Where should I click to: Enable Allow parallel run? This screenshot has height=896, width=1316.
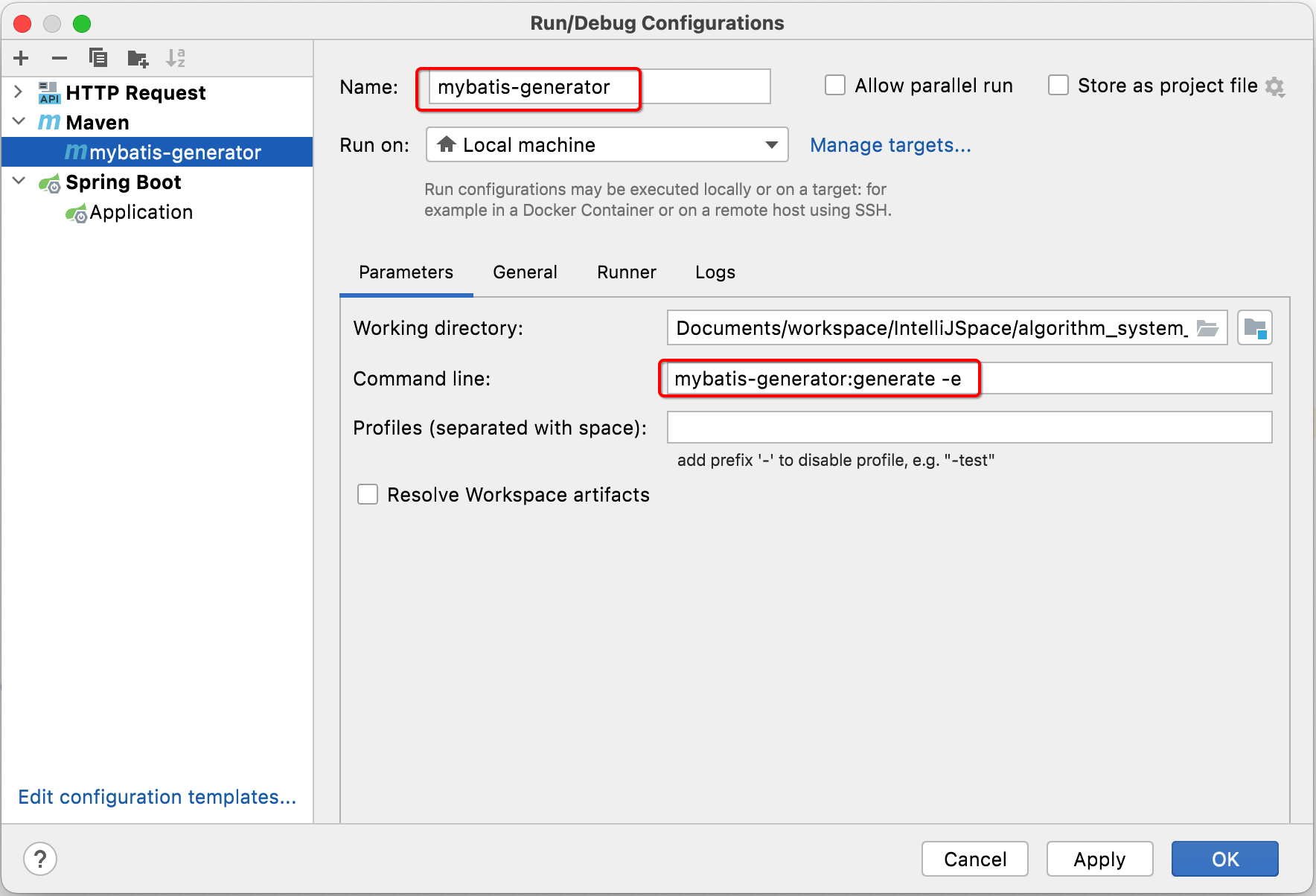click(x=835, y=86)
